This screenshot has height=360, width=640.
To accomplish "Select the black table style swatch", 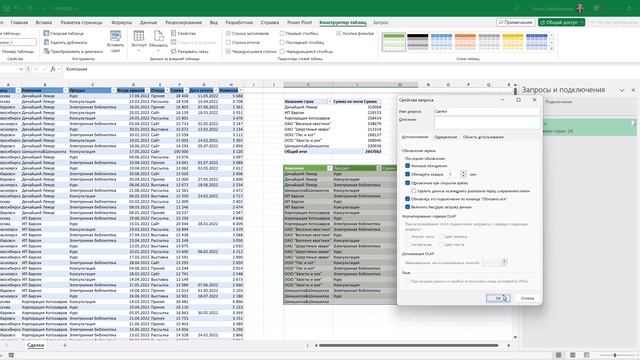I will tap(418, 42).
